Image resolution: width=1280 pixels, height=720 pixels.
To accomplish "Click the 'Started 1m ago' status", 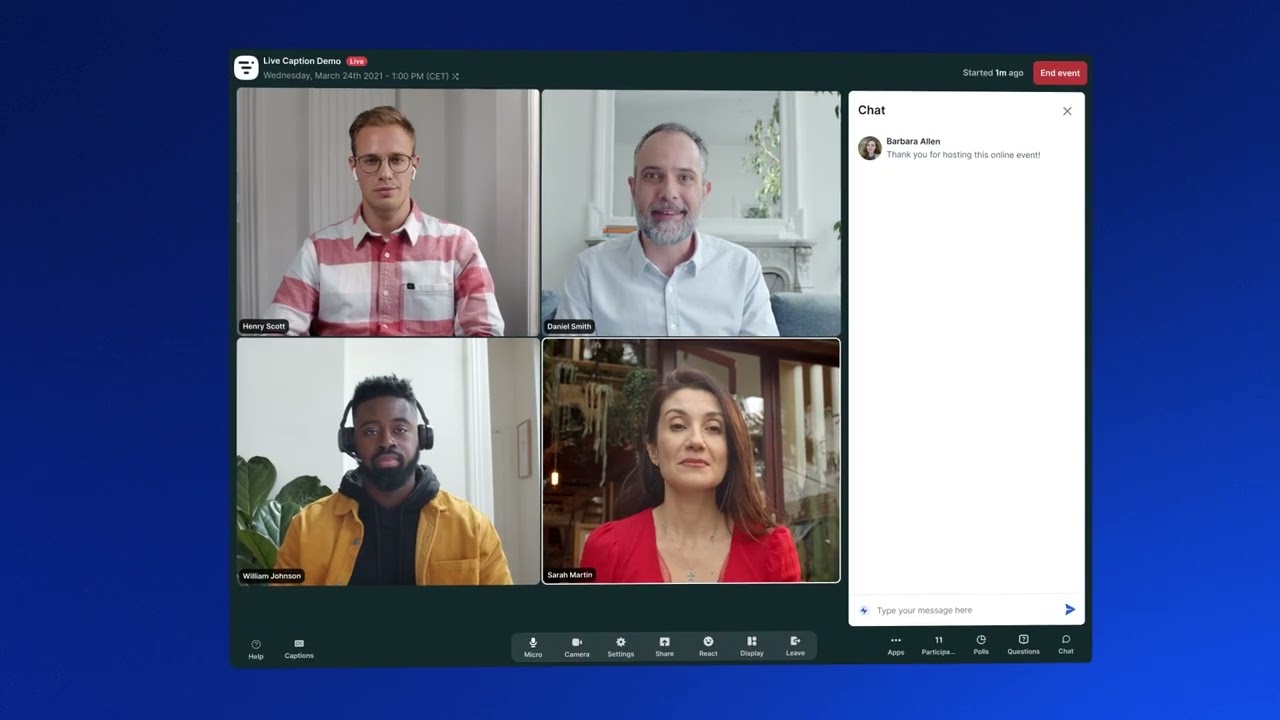I will click(x=993, y=73).
